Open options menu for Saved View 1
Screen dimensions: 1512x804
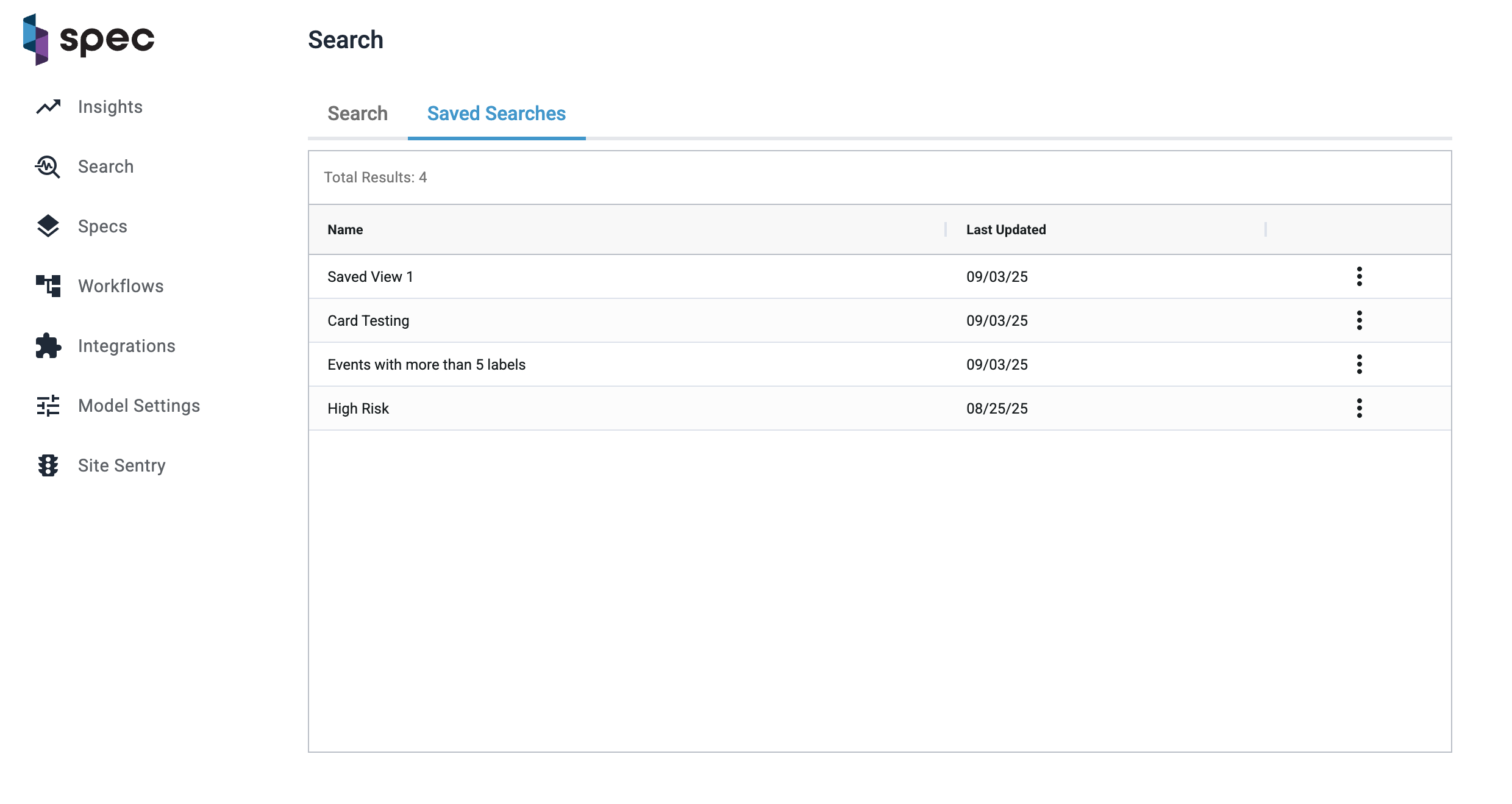1359,276
